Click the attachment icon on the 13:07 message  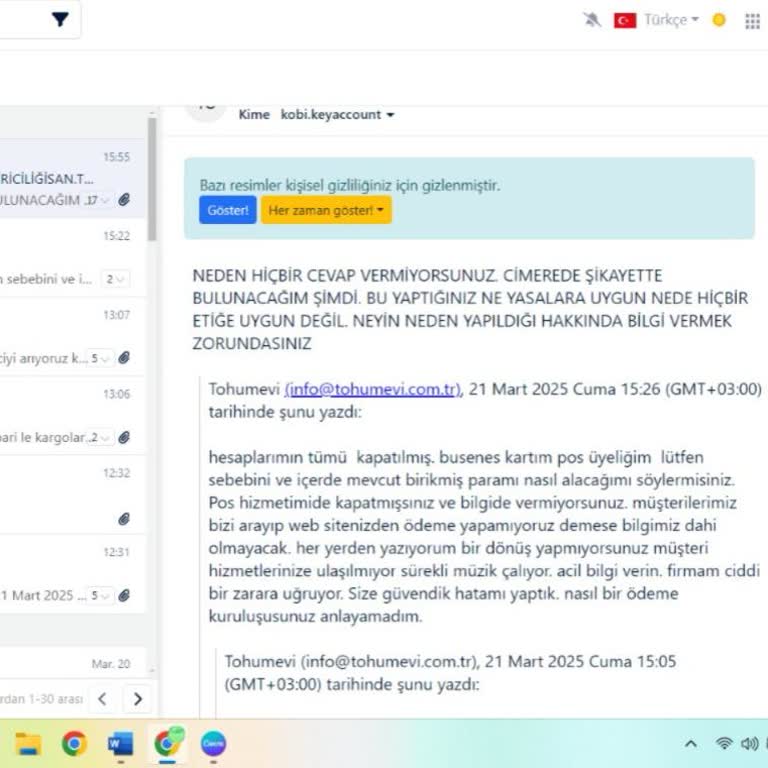[x=124, y=358]
